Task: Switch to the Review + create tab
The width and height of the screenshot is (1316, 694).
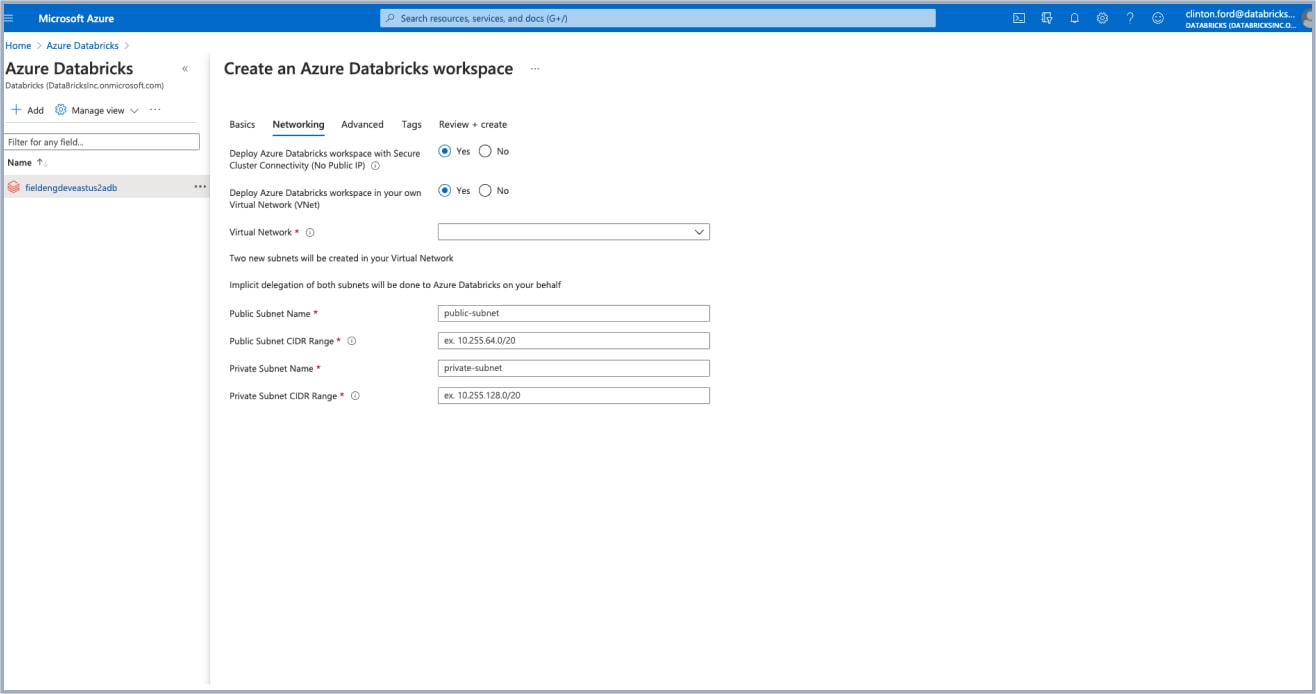Action: (x=472, y=125)
